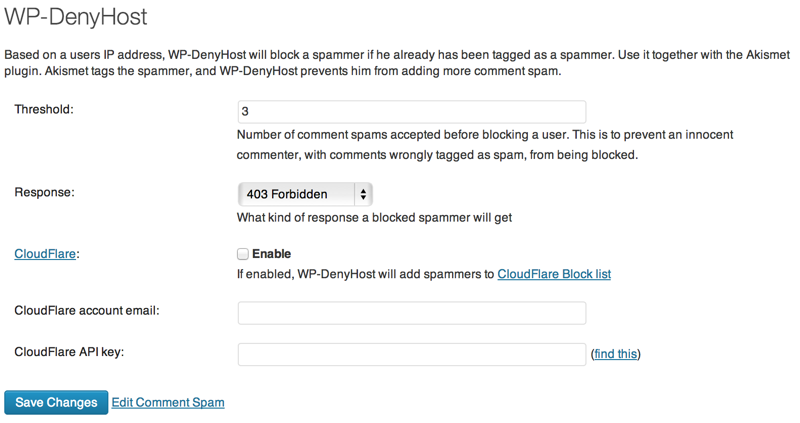The image size is (800, 423).
Task: Click the Response field label
Action: pos(44,192)
